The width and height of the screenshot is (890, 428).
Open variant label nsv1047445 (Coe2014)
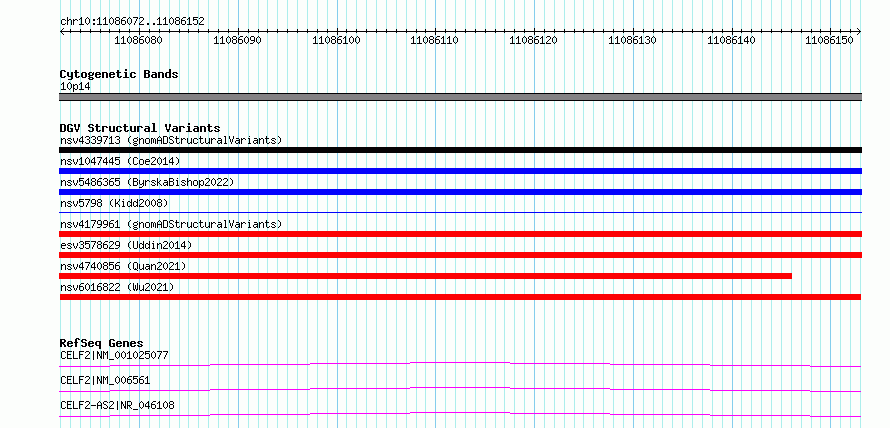coord(120,161)
